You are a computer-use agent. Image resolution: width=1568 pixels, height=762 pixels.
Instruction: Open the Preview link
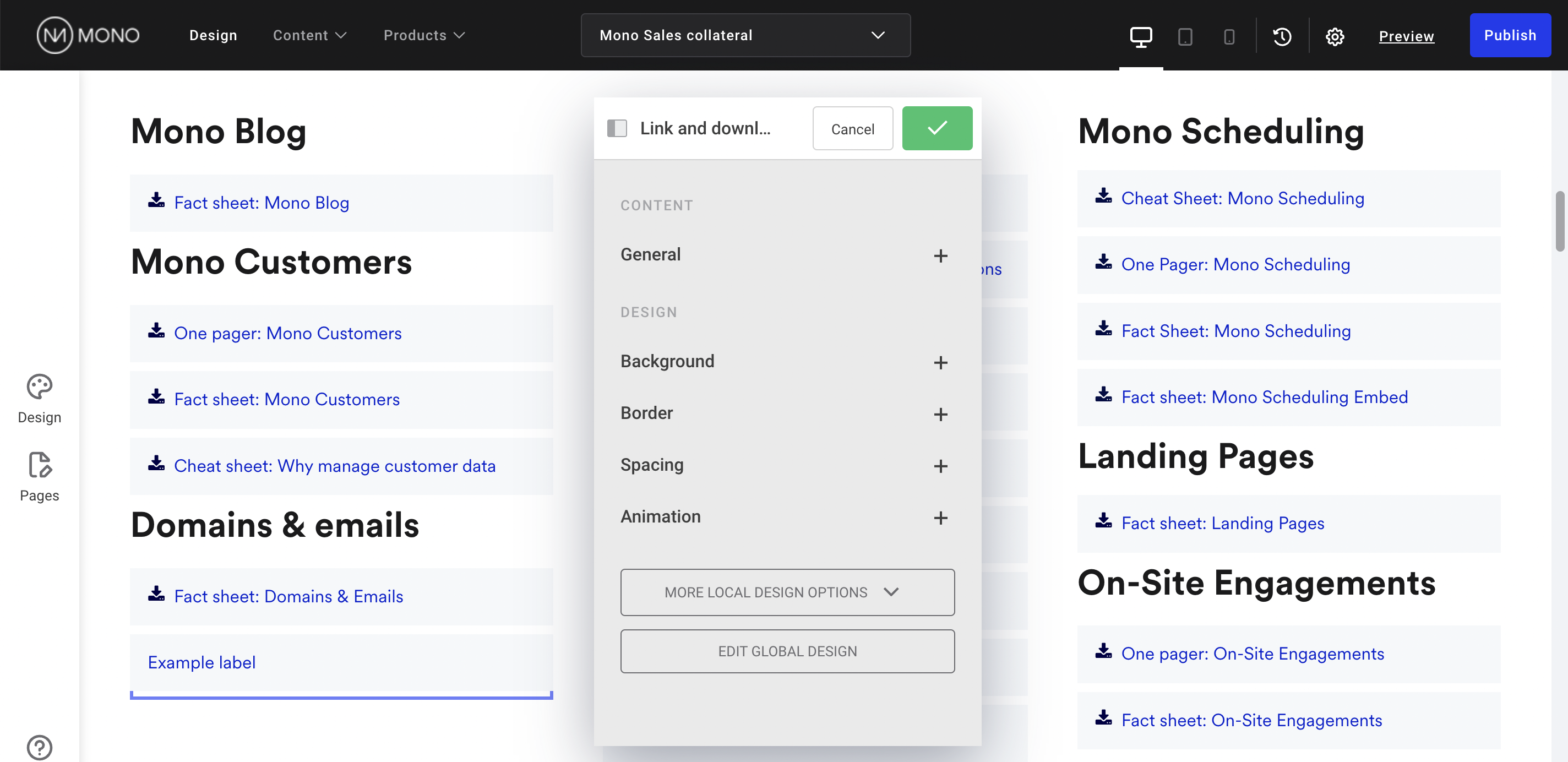[x=1406, y=36]
